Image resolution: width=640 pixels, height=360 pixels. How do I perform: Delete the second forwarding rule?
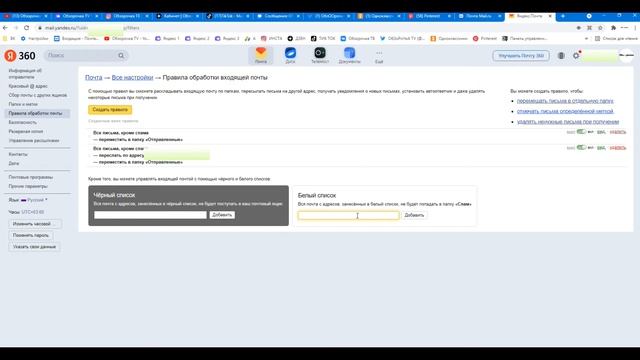[618, 148]
